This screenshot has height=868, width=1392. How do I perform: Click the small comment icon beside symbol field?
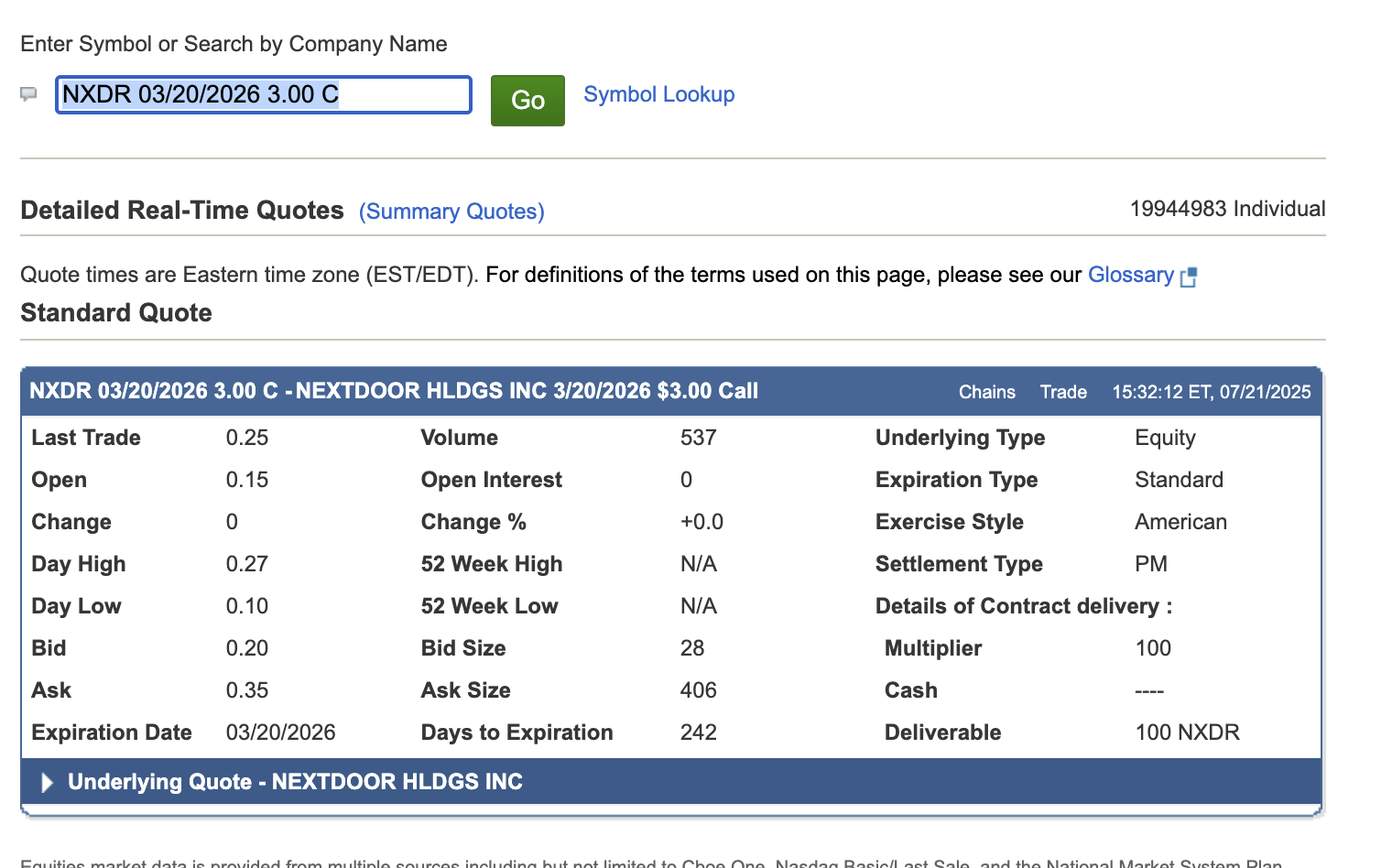tap(28, 93)
